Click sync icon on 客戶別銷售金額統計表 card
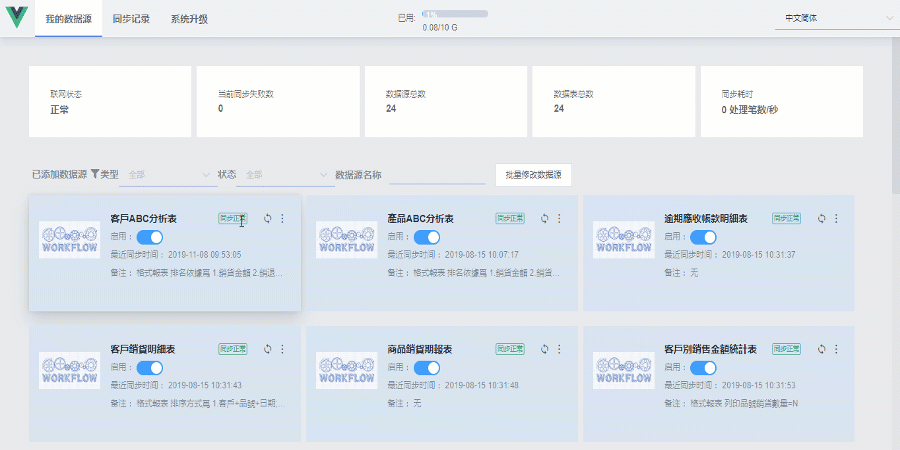 [x=821, y=349]
